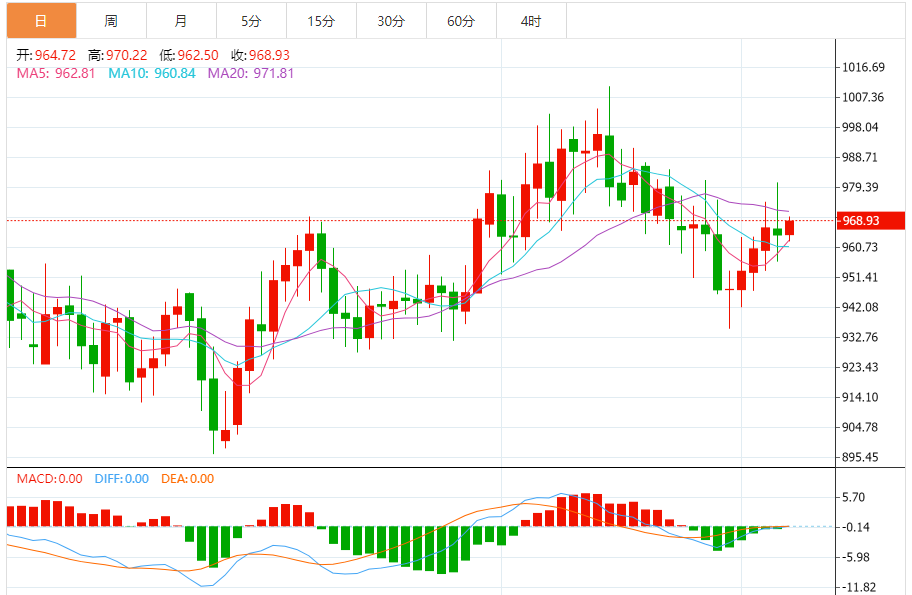This screenshot has width=912, height=595.
Task: Click the 1016.69 price axis label
Action: click(863, 67)
